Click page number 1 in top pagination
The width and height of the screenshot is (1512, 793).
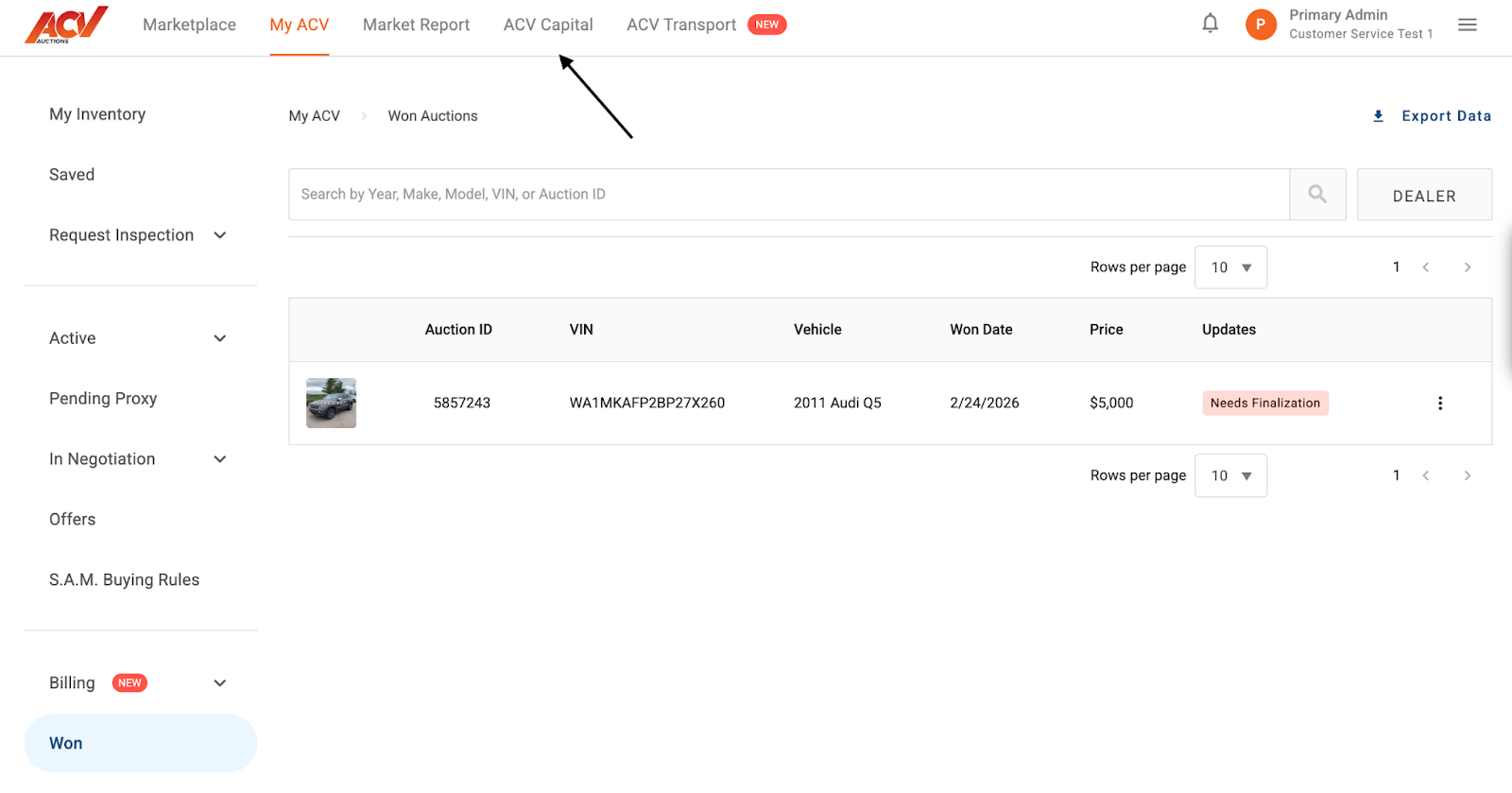[1396, 267]
